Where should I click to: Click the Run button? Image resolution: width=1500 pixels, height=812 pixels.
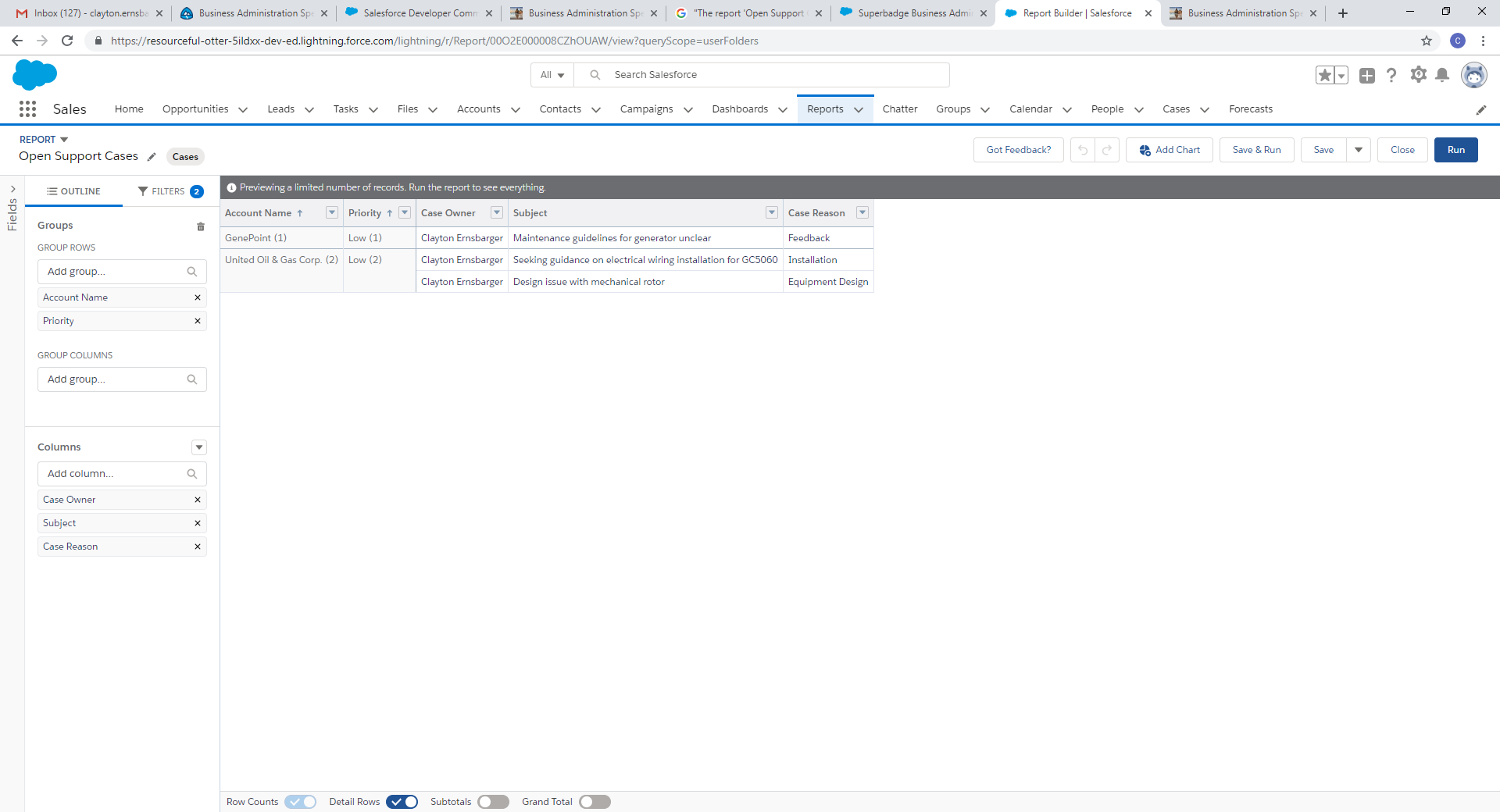pyautogui.click(x=1456, y=150)
